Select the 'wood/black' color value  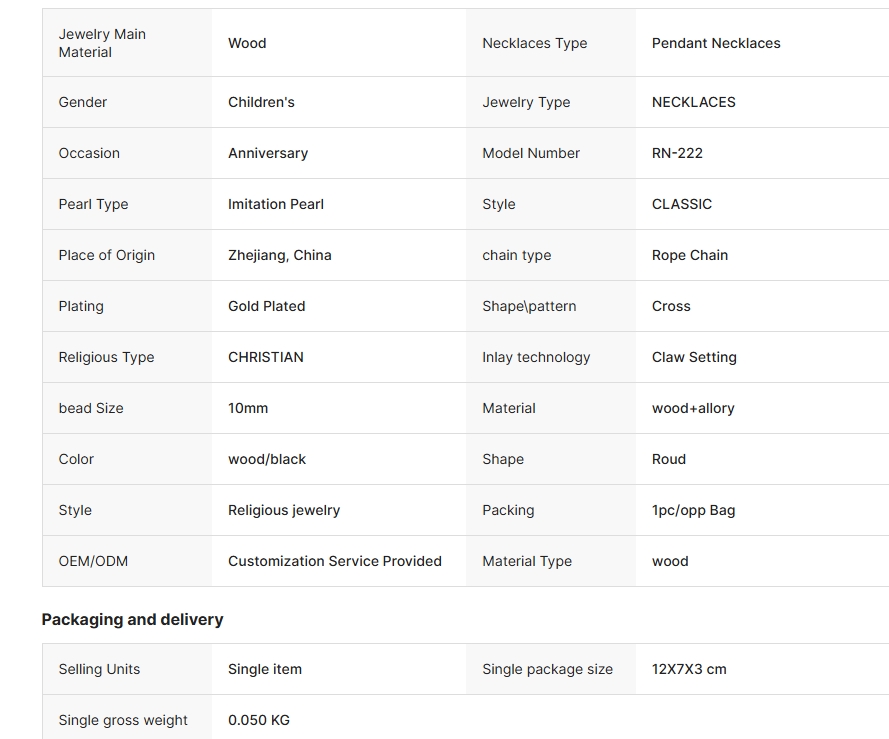coord(267,459)
